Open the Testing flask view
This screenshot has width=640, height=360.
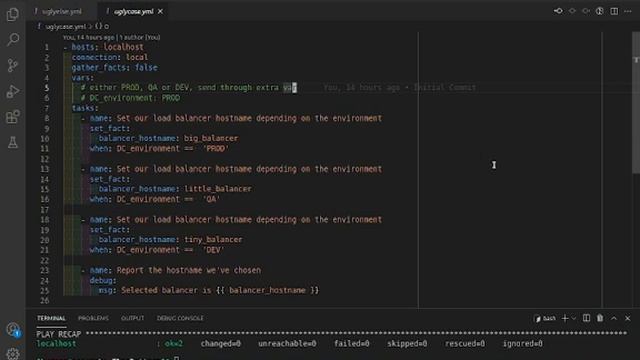pos(13,142)
